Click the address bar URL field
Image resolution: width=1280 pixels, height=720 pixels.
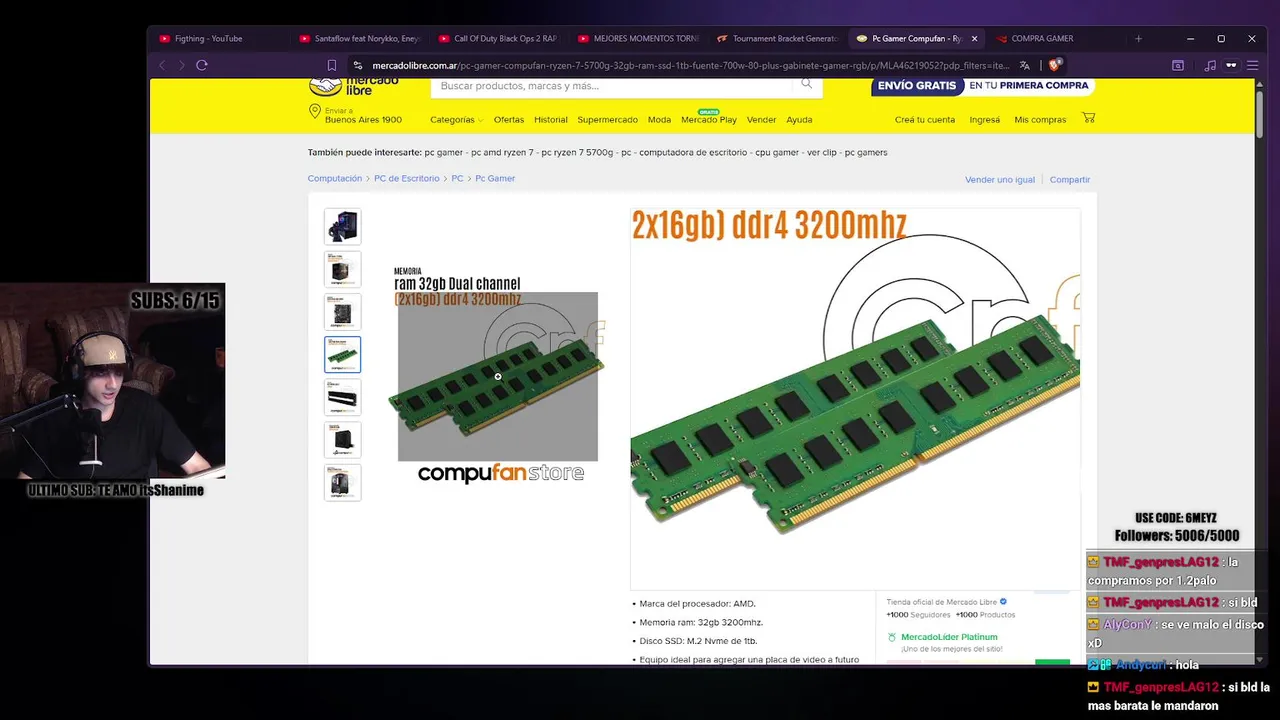tap(690, 65)
